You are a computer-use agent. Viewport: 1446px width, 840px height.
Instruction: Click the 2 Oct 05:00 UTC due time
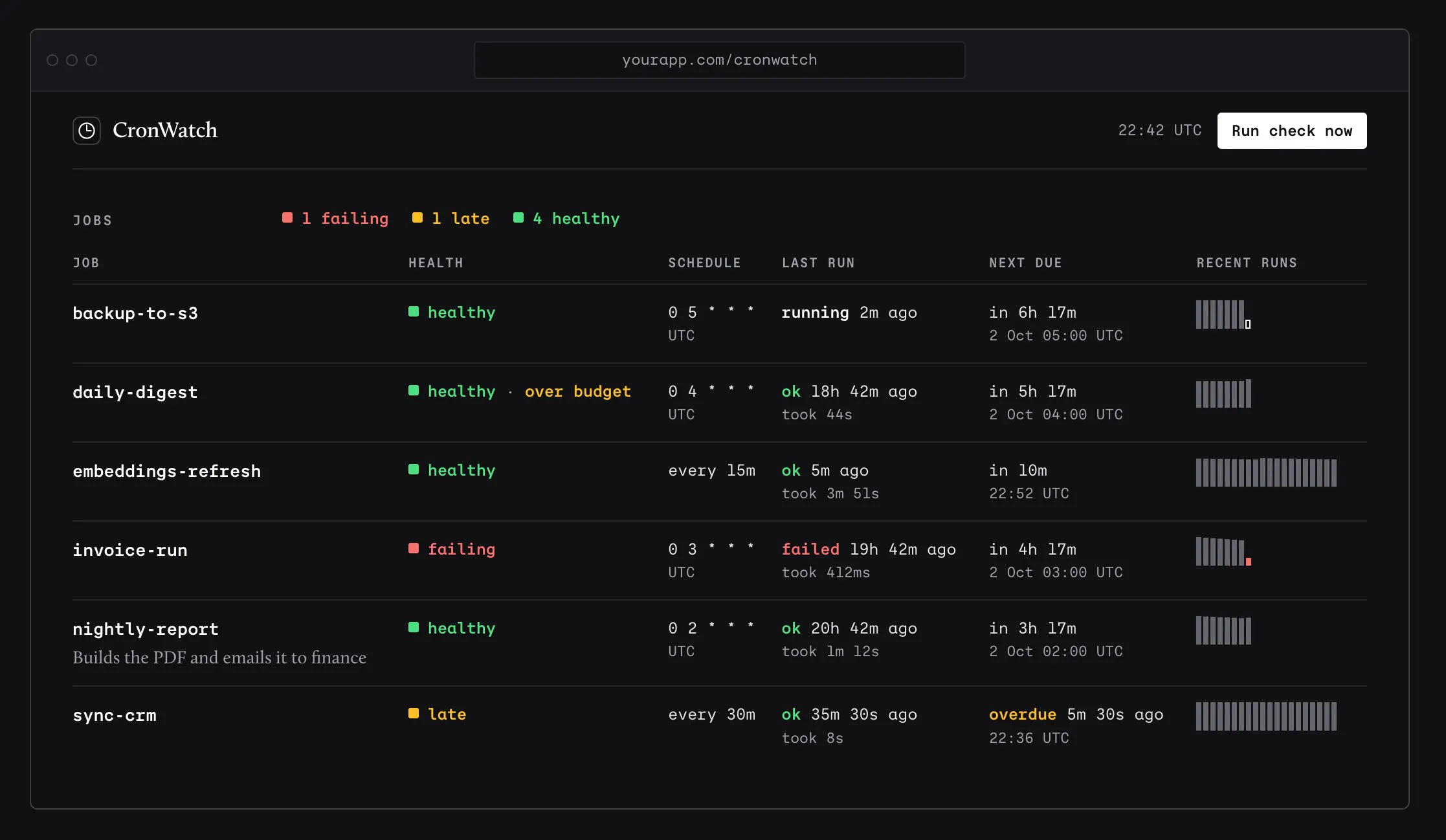pos(1056,335)
